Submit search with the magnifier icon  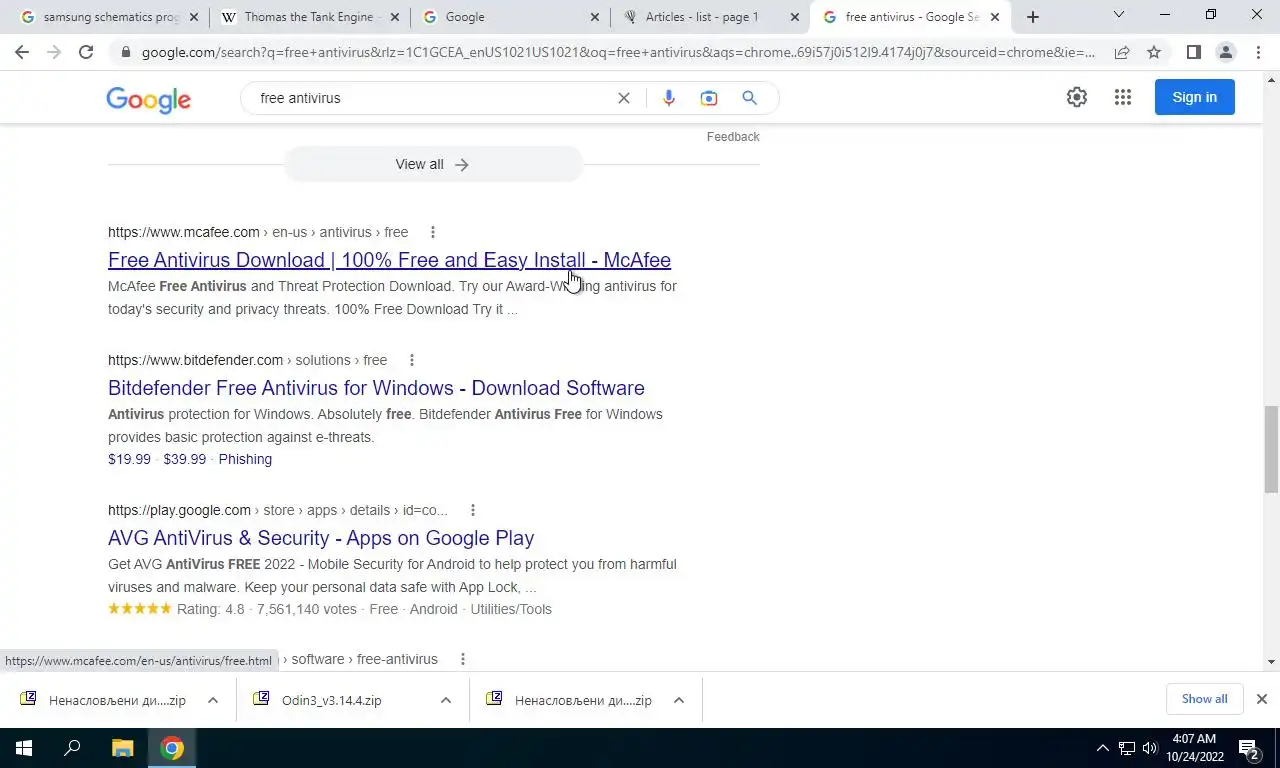749,98
